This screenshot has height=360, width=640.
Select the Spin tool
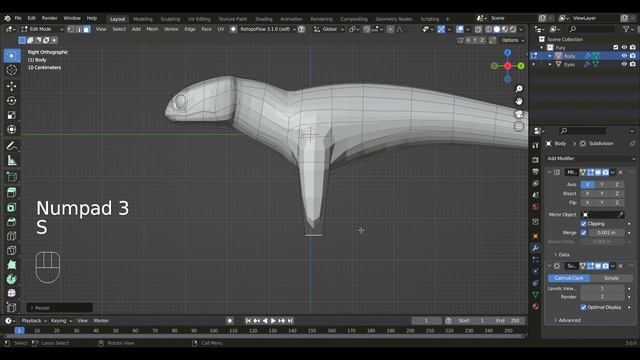pyautogui.click(x=12, y=279)
